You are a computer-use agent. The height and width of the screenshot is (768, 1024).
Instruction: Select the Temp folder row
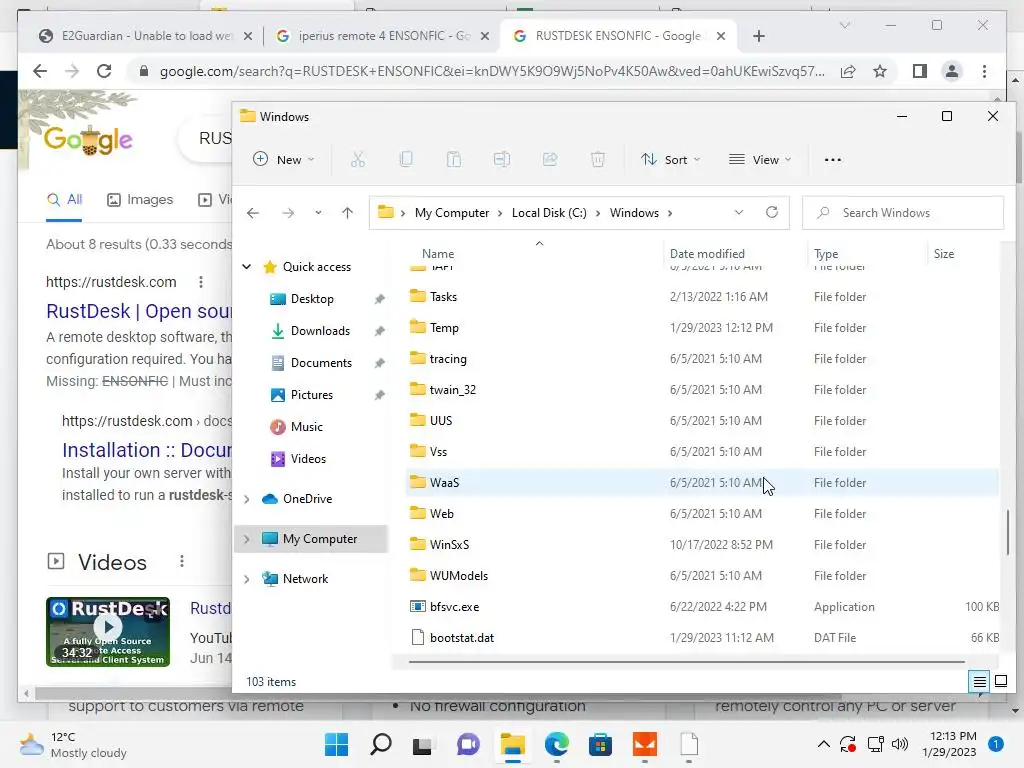coord(702,328)
